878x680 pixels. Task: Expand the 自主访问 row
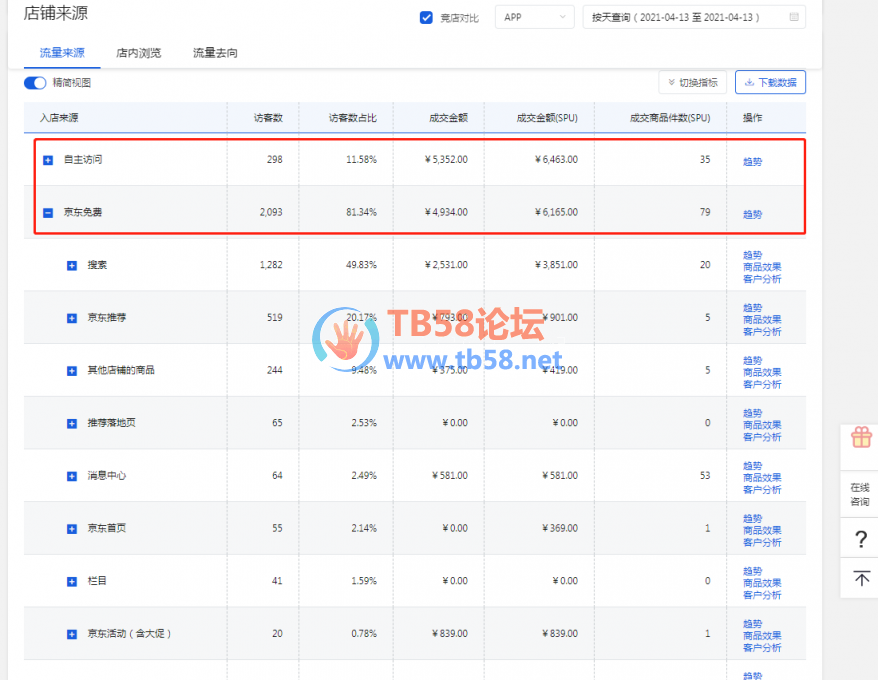(48, 161)
